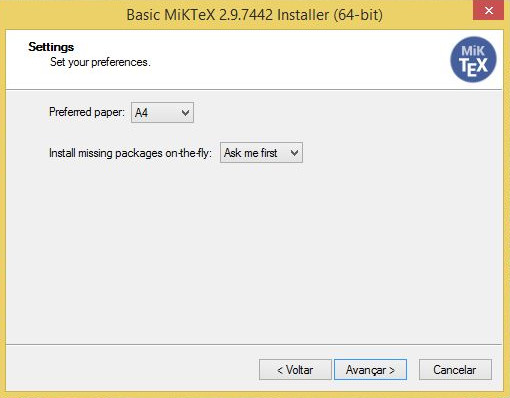Open the on-the-fly package install dropdown
510x398 pixels.
click(x=261, y=153)
